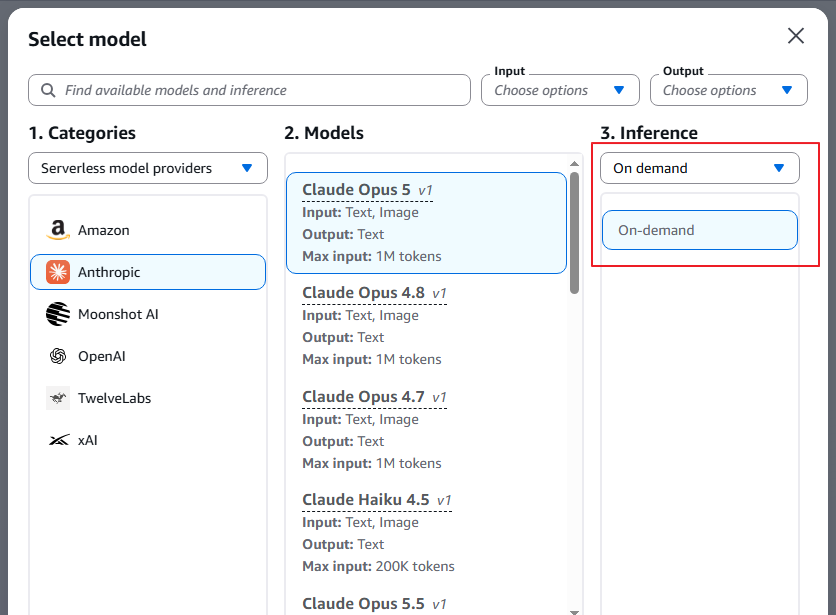This screenshot has height=615, width=836.
Task: Click the Amazon logo icon
Action: point(58,230)
